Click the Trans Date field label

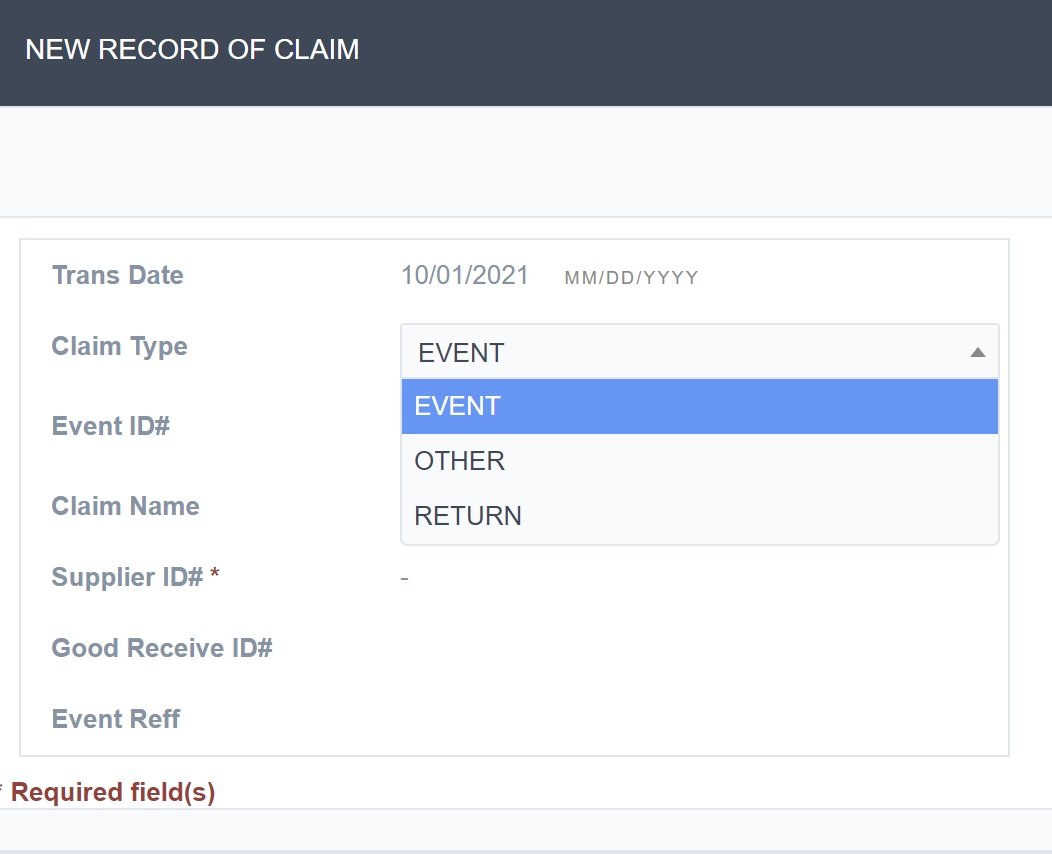[x=118, y=276]
